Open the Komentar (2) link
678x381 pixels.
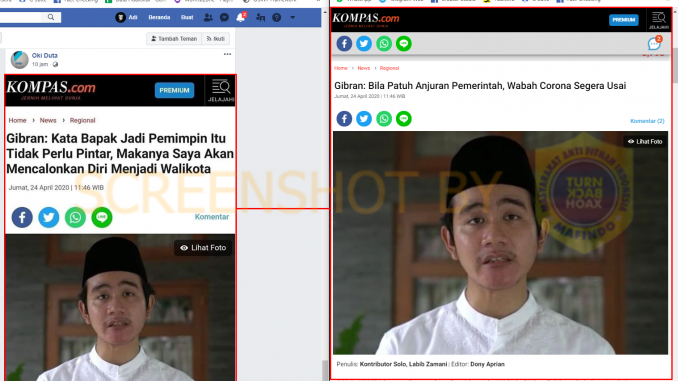(x=647, y=121)
